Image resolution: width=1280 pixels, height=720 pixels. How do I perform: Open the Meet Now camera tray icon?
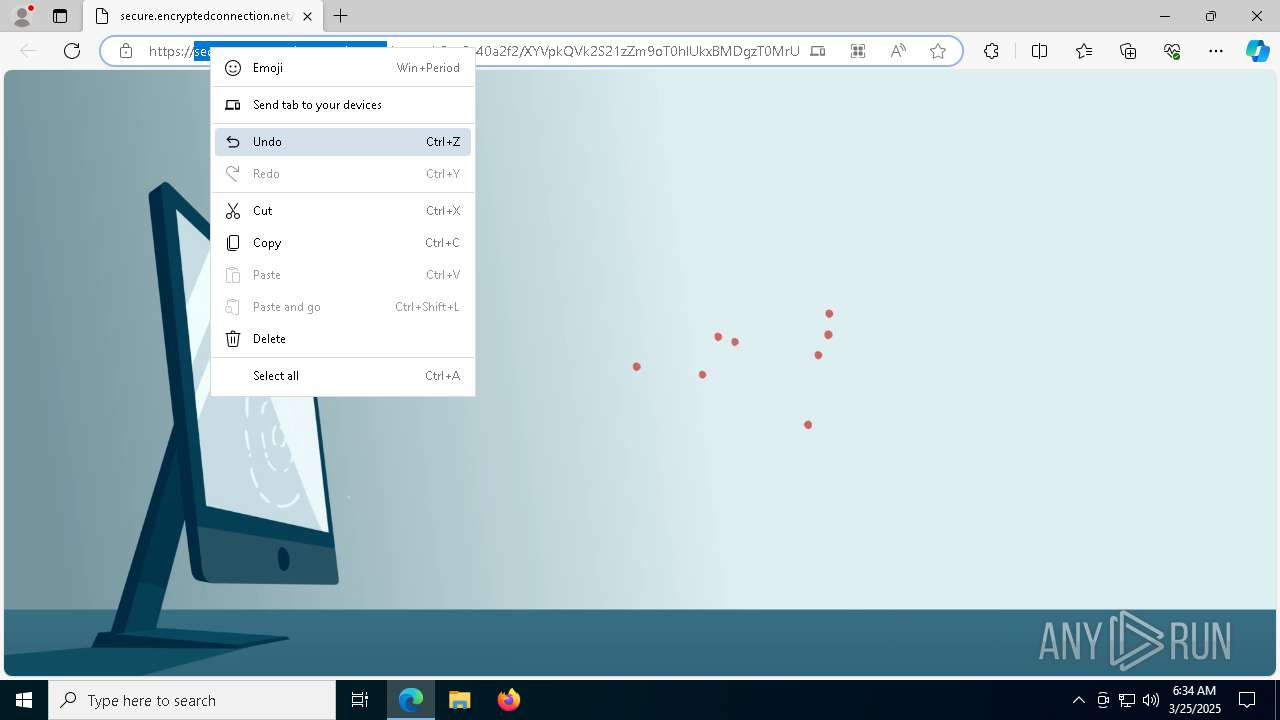(1103, 700)
